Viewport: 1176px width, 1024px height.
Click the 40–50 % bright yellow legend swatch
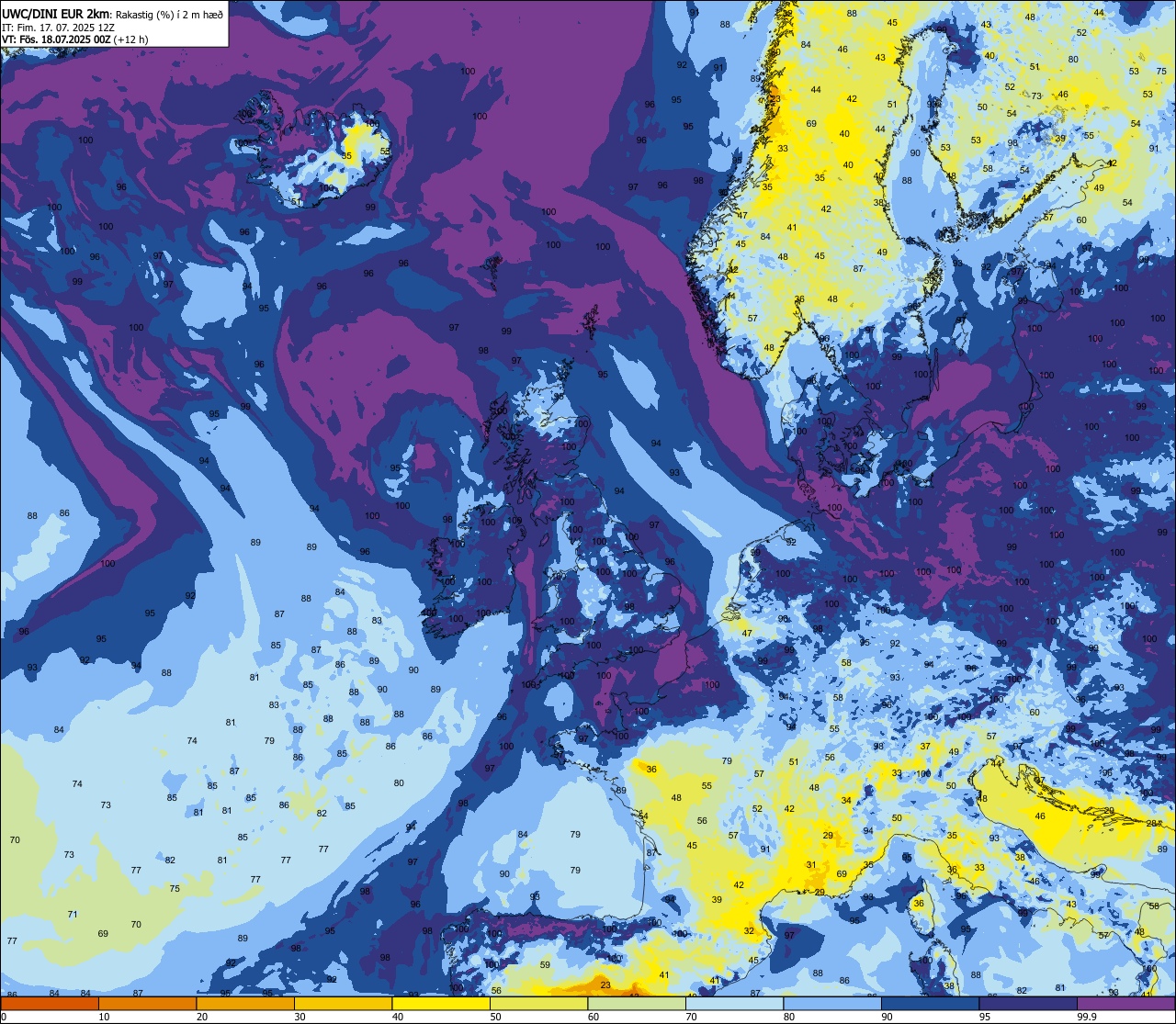[x=441, y=1004]
